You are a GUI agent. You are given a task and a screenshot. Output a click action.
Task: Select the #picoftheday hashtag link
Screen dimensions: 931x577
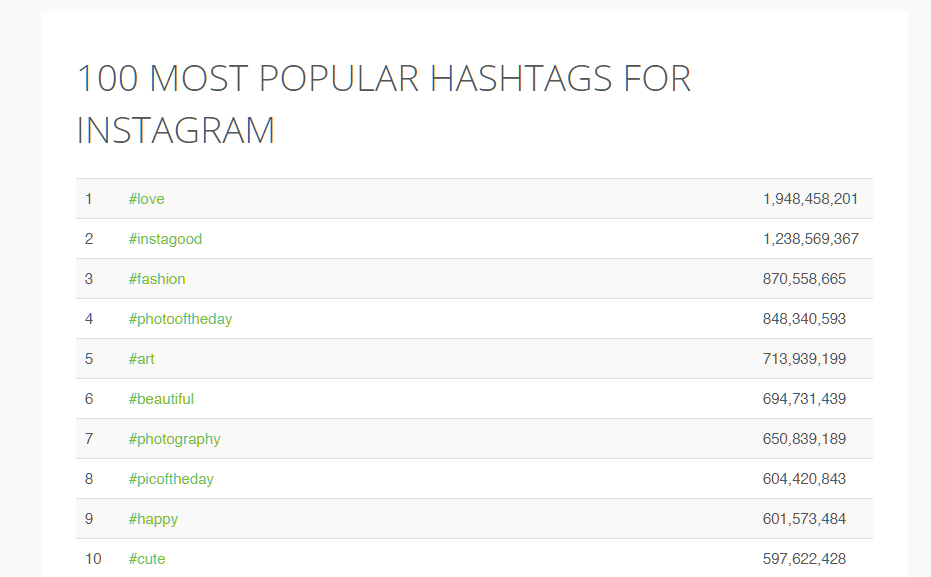point(171,479)
